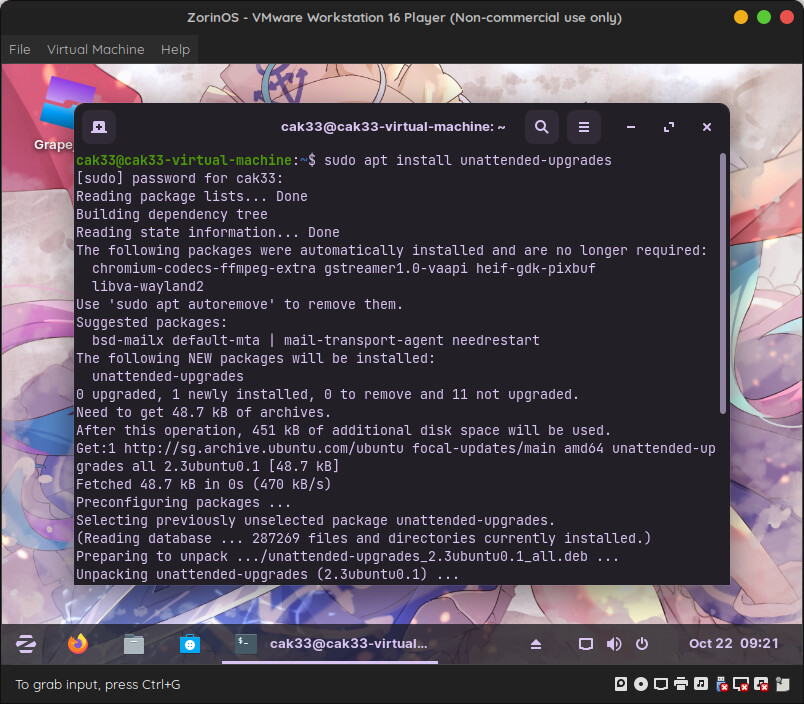
Task: Launch Firefox from the taskbar
Action: coord(77,644)
